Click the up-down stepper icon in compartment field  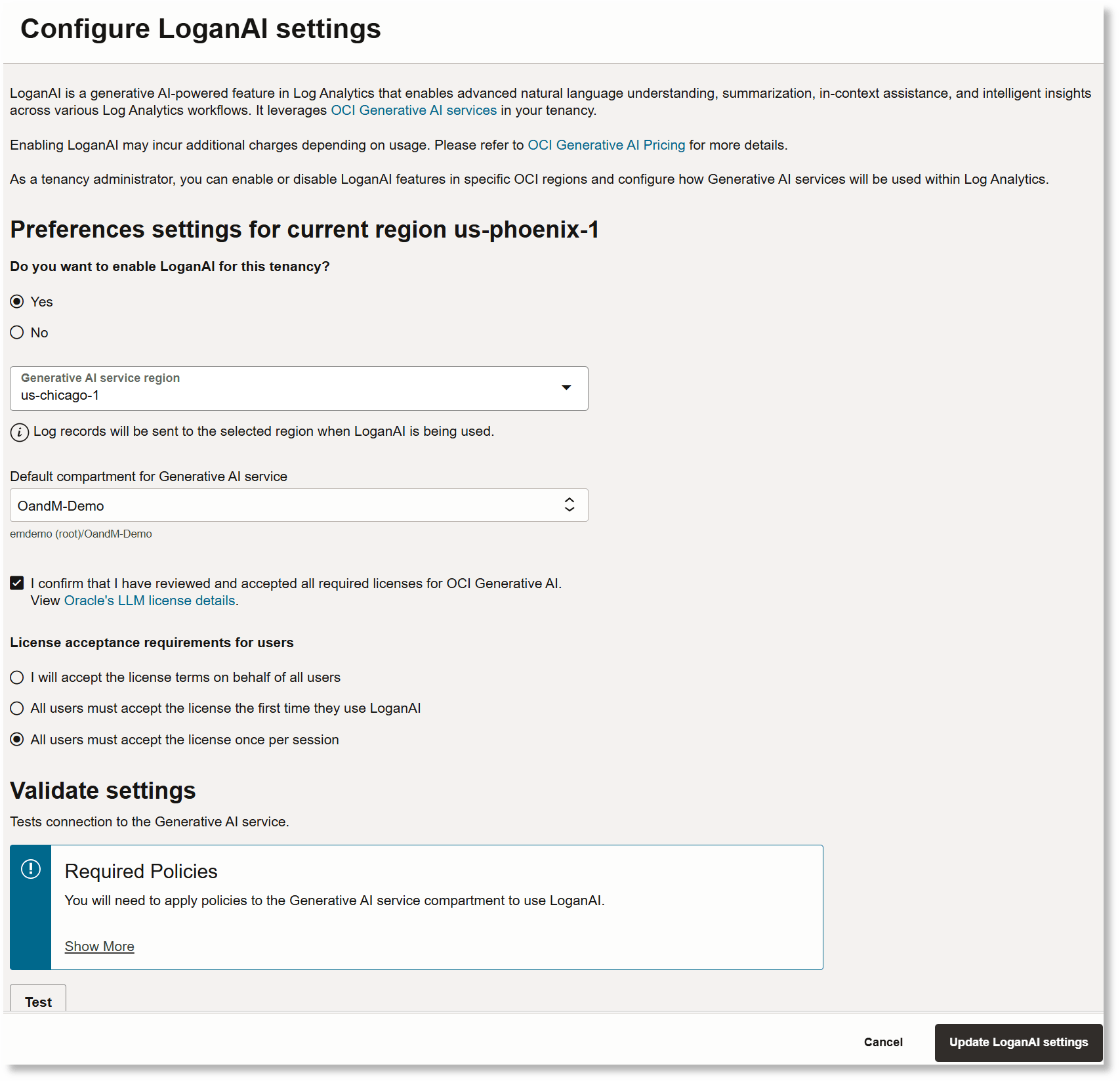(x=570, y=505)
